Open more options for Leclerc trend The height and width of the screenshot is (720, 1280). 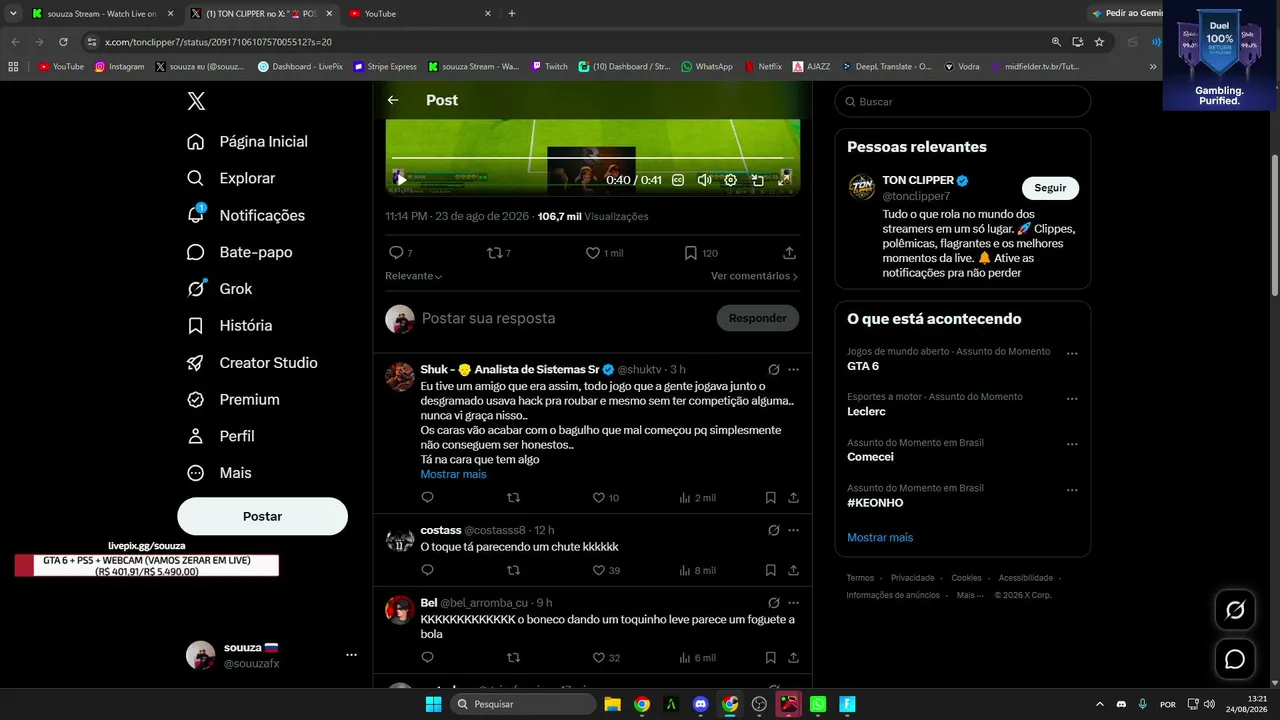tap(1072, 398)
